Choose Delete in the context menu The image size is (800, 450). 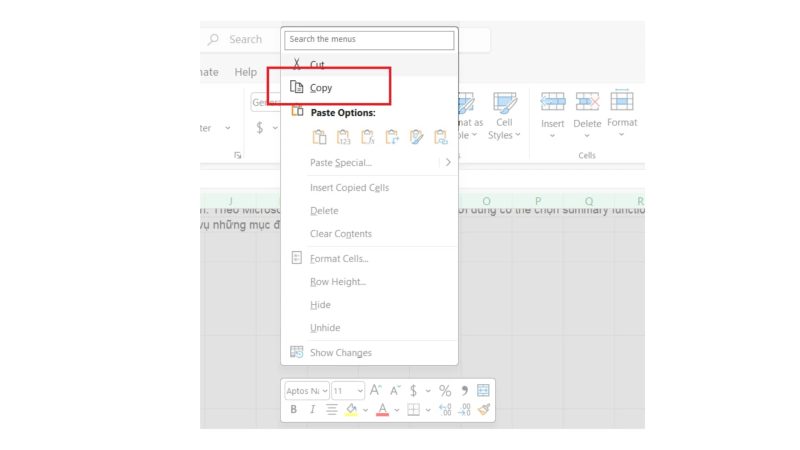pos(324,211)
